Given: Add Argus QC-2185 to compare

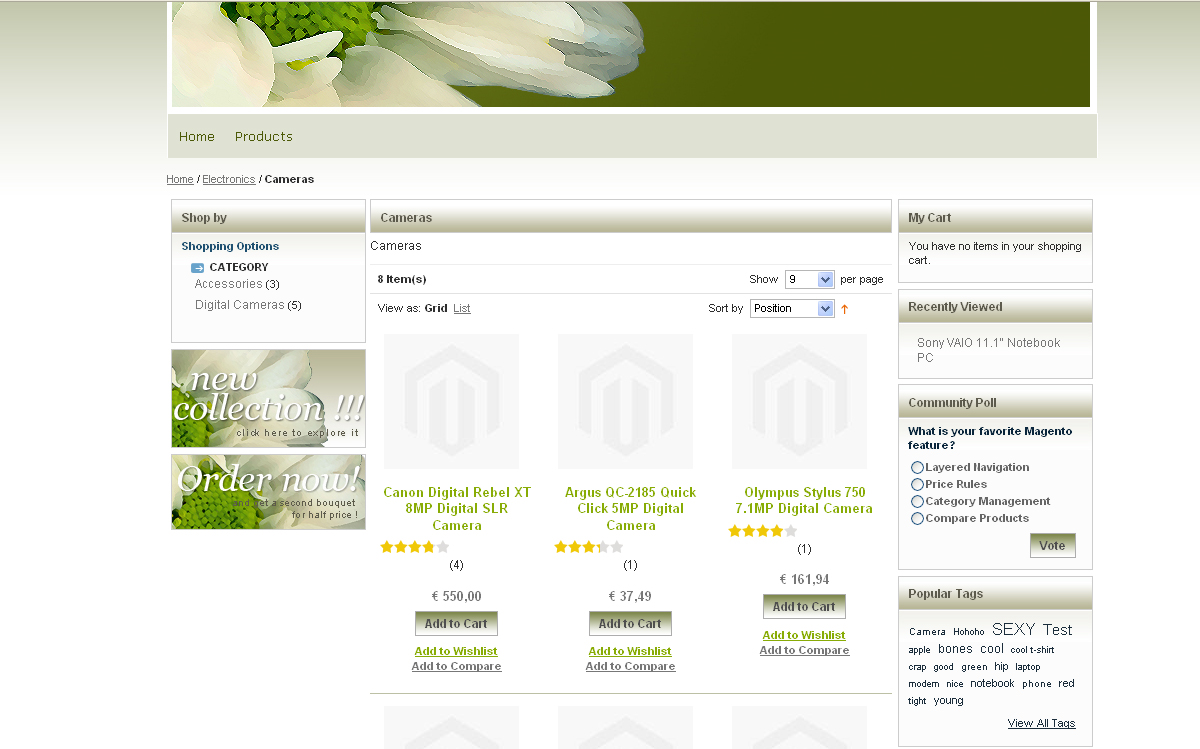Looking at the screenshot, I should [630, 667].
